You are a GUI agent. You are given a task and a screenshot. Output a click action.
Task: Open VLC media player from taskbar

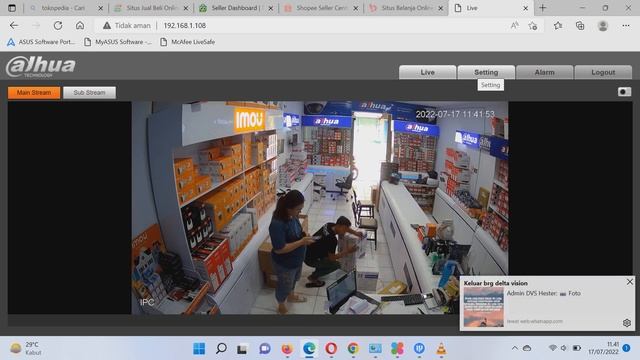point(441,349)
